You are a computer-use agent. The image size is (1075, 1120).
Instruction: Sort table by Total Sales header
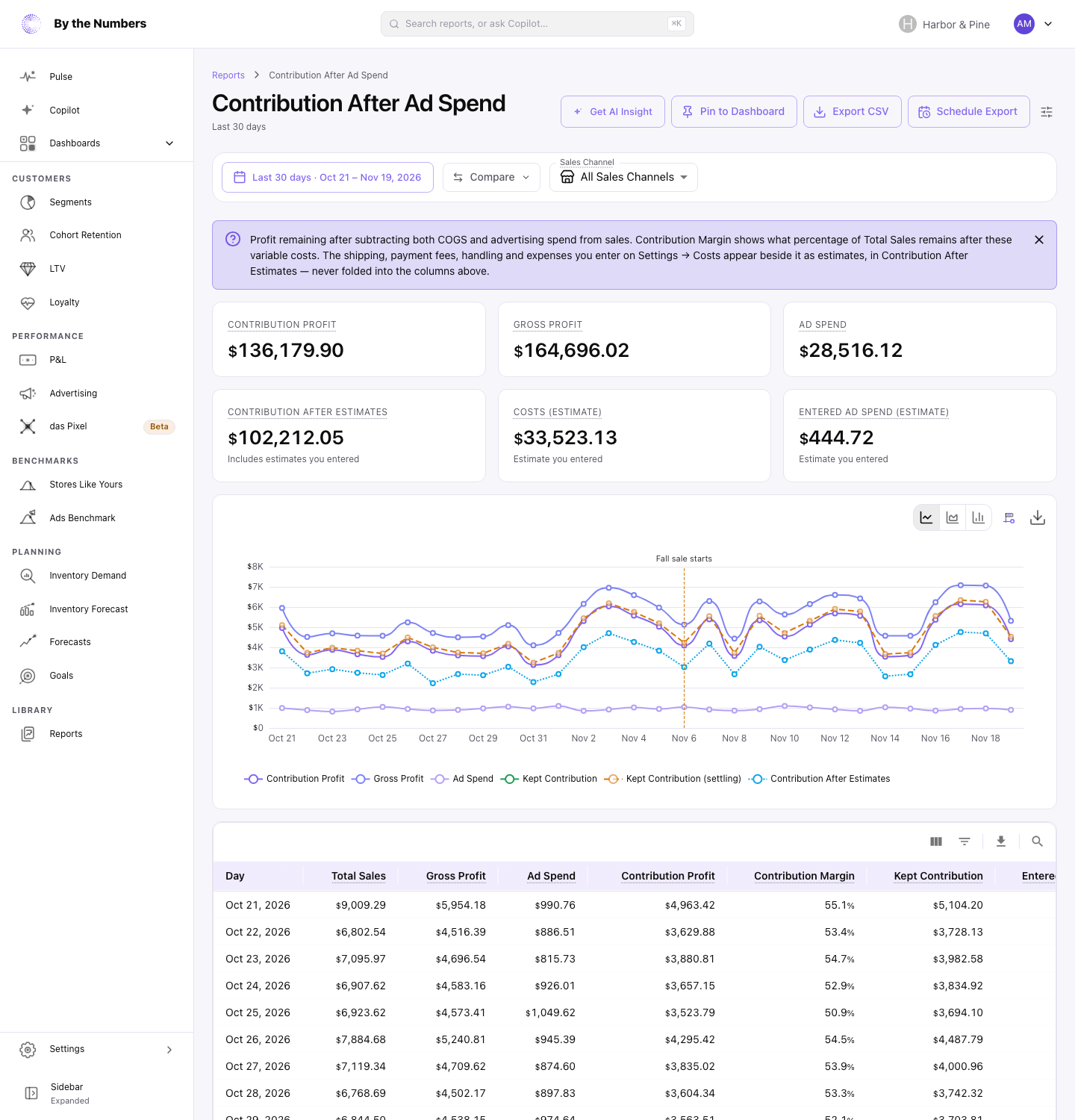358,876
